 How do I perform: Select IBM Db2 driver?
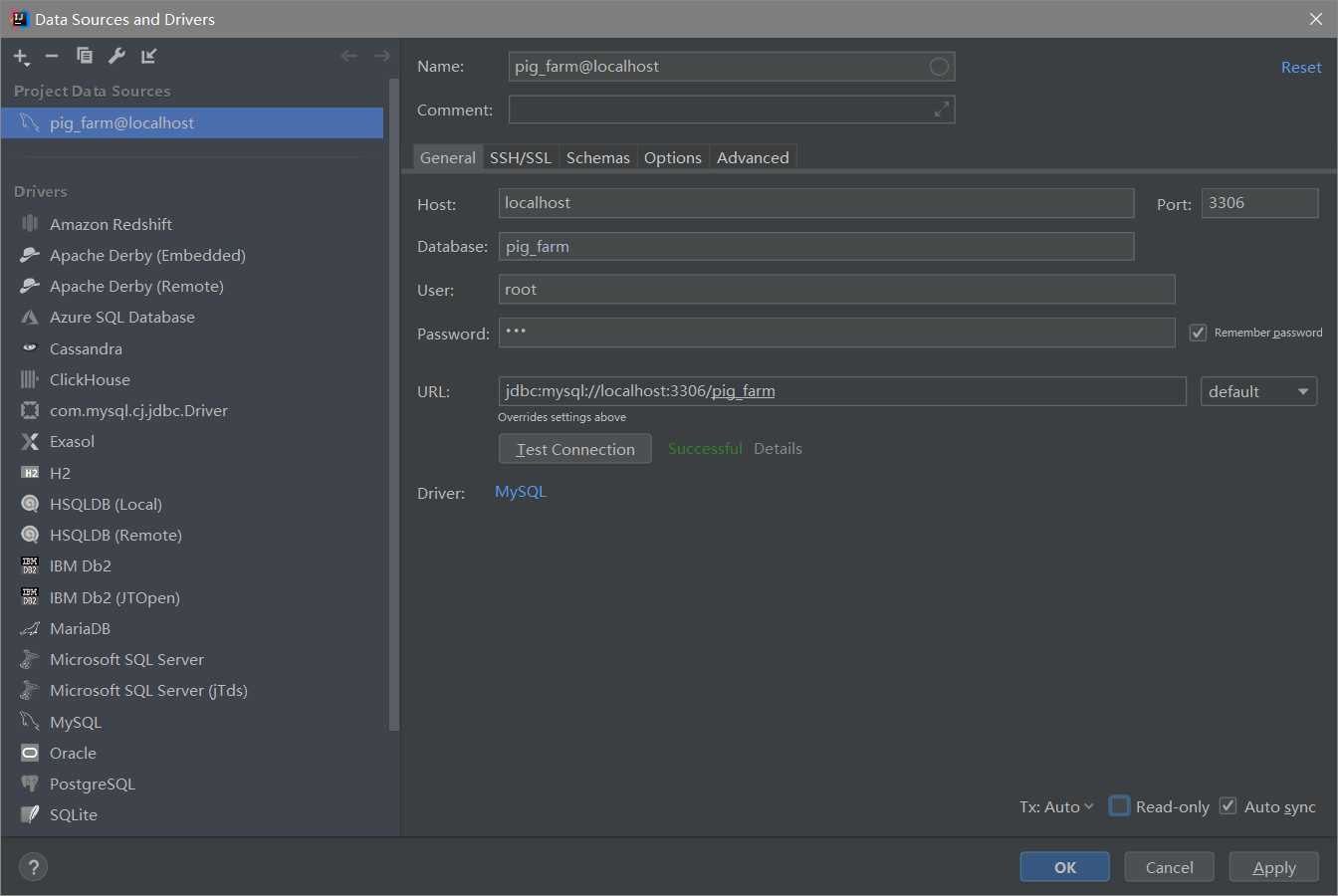pos(192,565)
